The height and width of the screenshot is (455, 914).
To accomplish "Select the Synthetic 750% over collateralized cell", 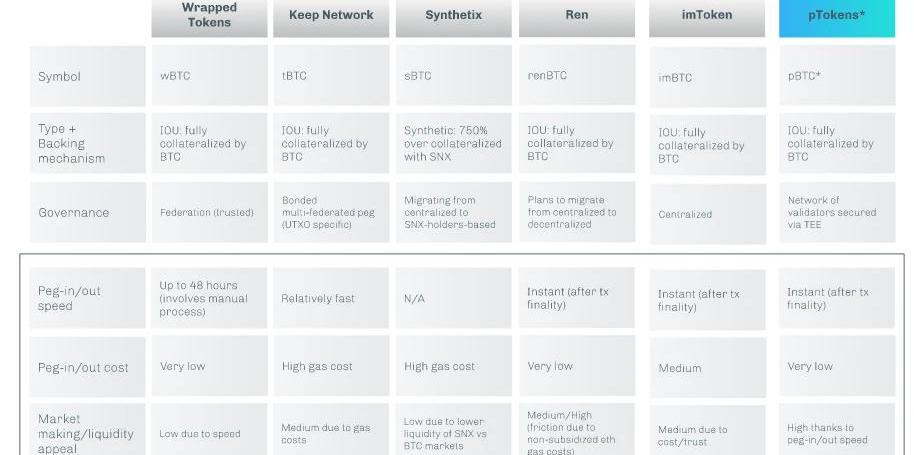I will (x=453, y=143).
